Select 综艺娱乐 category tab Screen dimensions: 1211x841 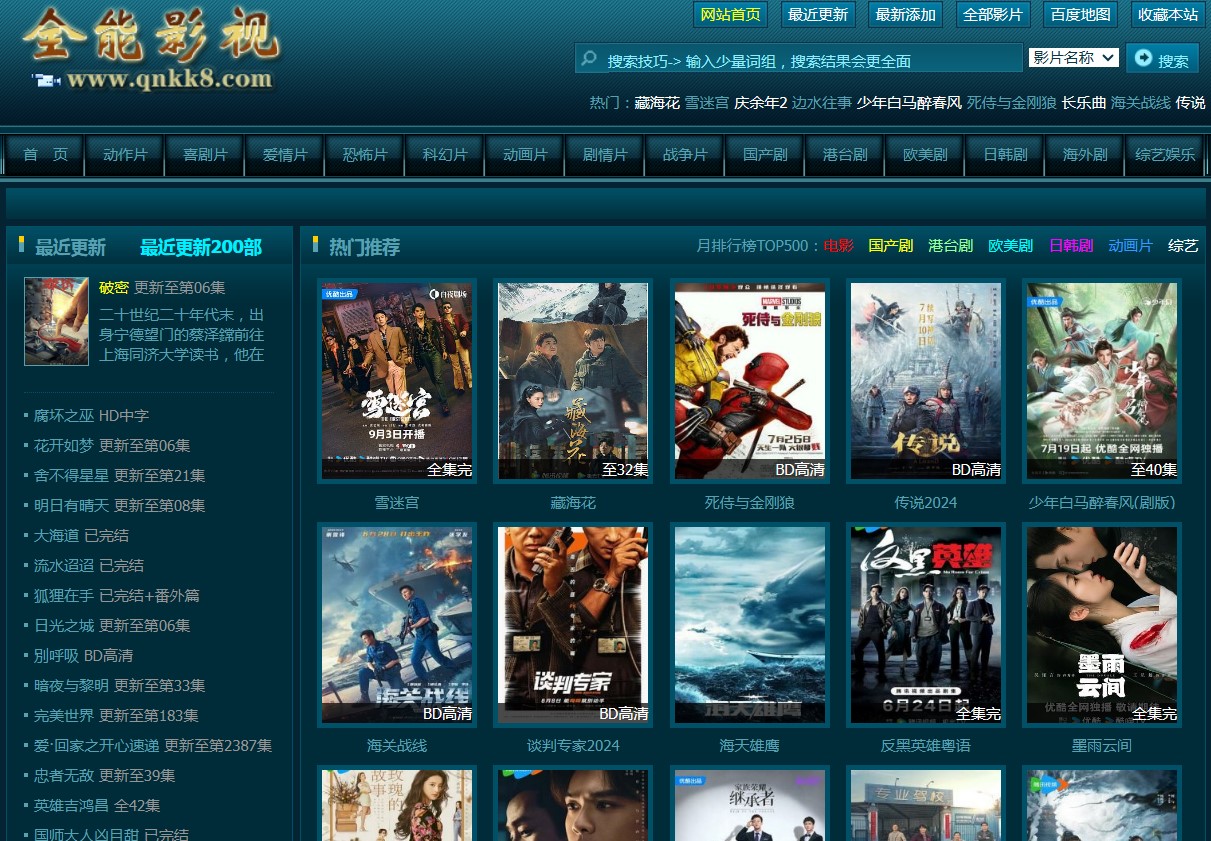1165,155
